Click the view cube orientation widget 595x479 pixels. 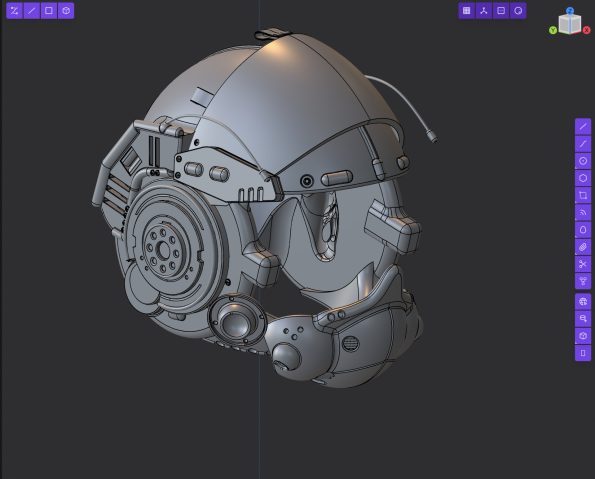(570, 24)
